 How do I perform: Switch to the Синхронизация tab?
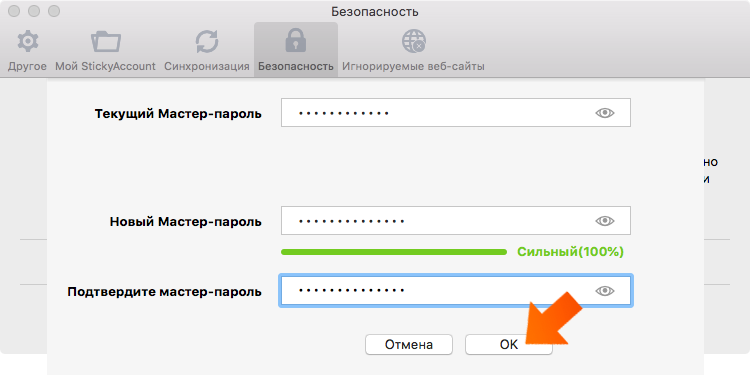(207, 51)
